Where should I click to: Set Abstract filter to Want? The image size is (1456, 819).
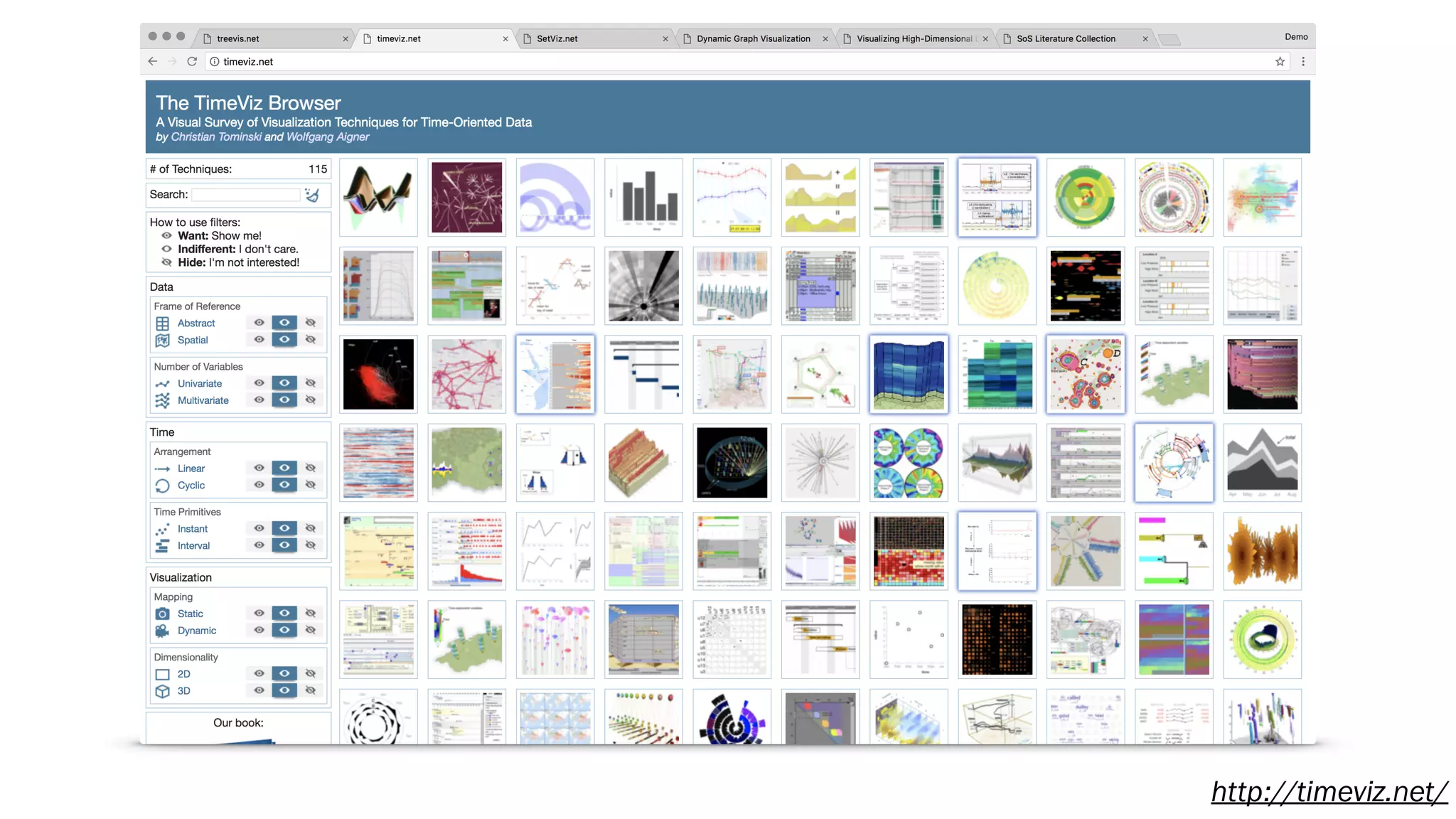[259, 323]
